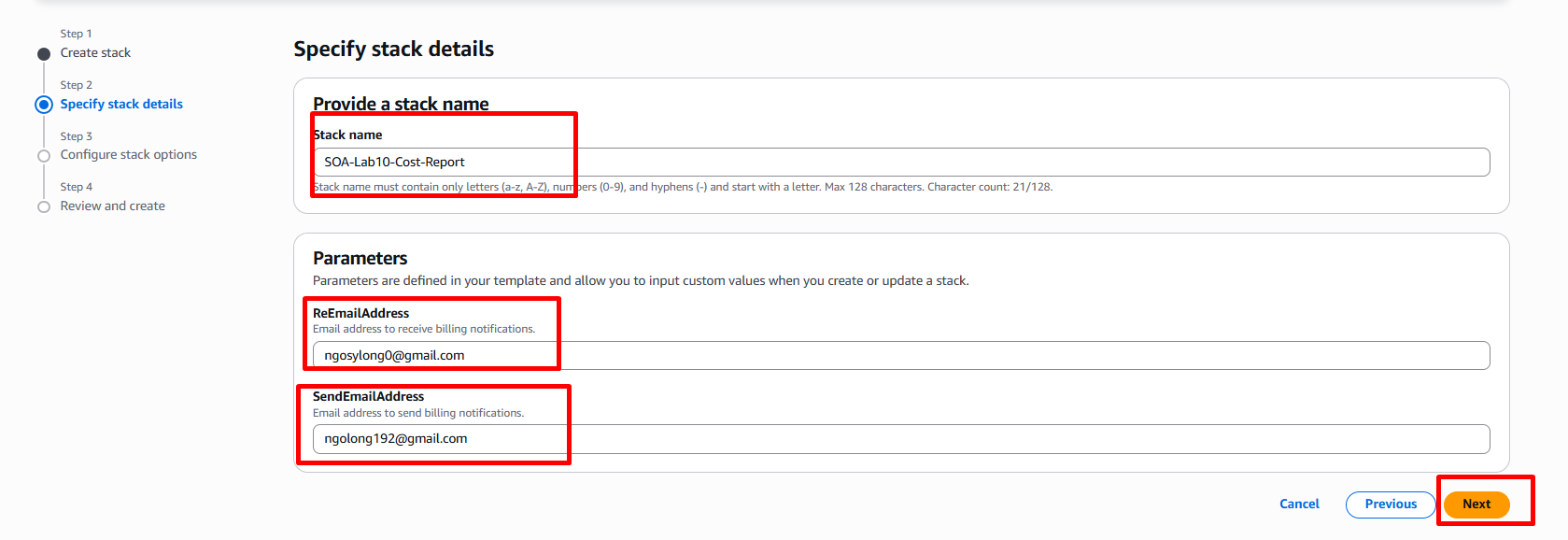Image resolution: width=1568 pixels, height=540 pixels.
Task: Go to the Create stack step
Action: 95,53
